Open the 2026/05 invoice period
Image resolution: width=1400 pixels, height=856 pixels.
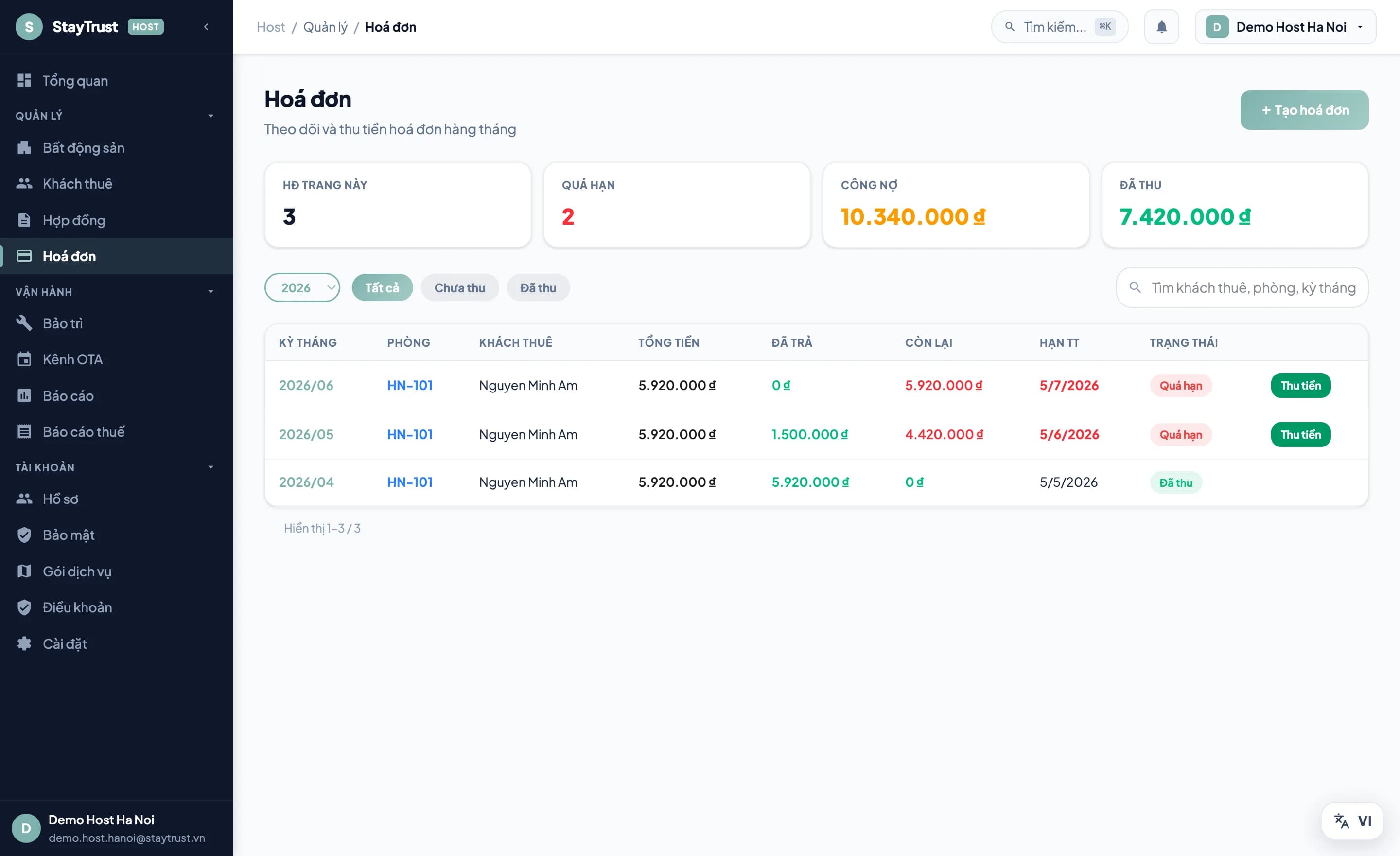(306, 434)
